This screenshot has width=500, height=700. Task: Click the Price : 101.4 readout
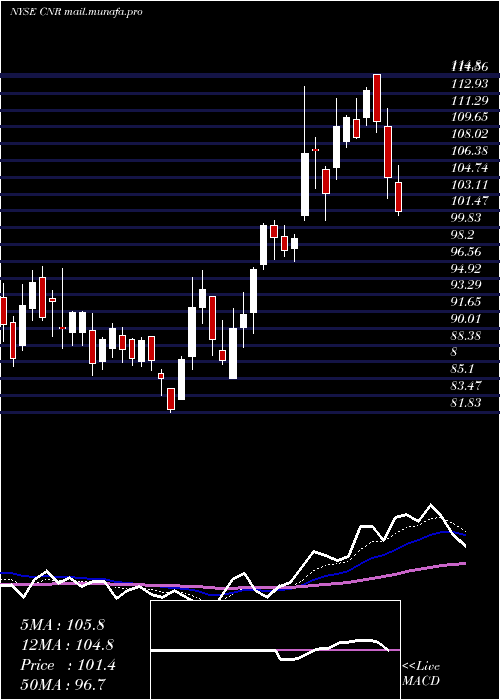68,665
